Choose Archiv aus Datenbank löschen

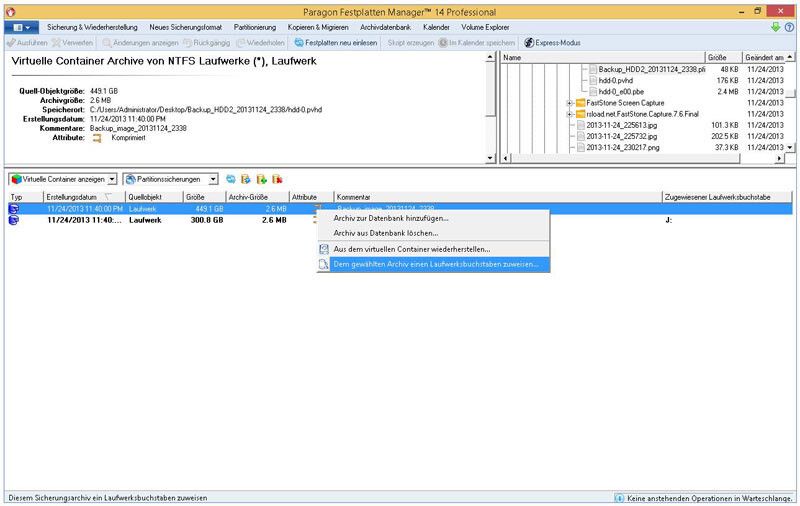[x=433, y=233]
